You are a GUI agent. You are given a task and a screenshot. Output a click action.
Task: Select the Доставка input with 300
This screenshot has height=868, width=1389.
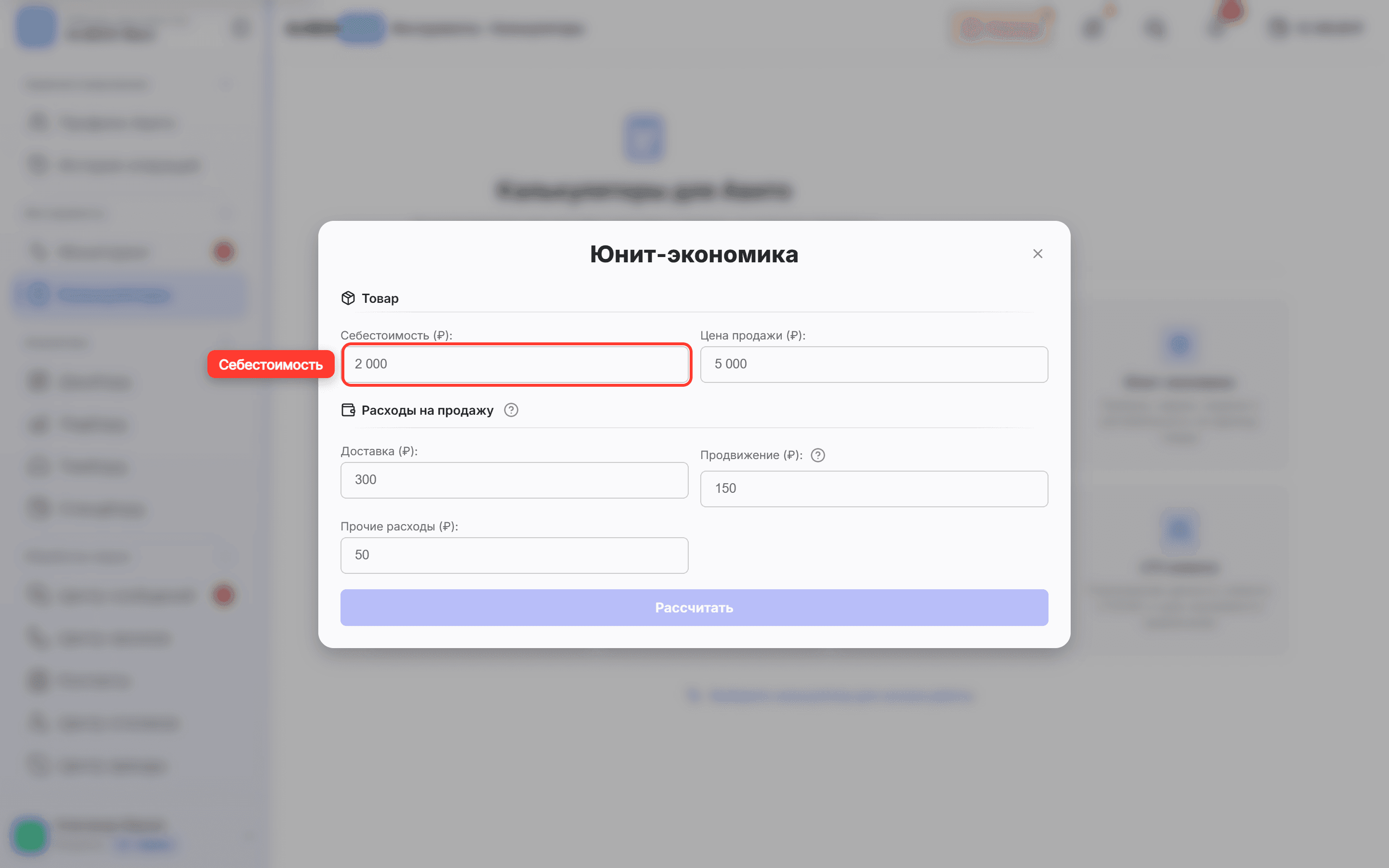coord(514,480)
